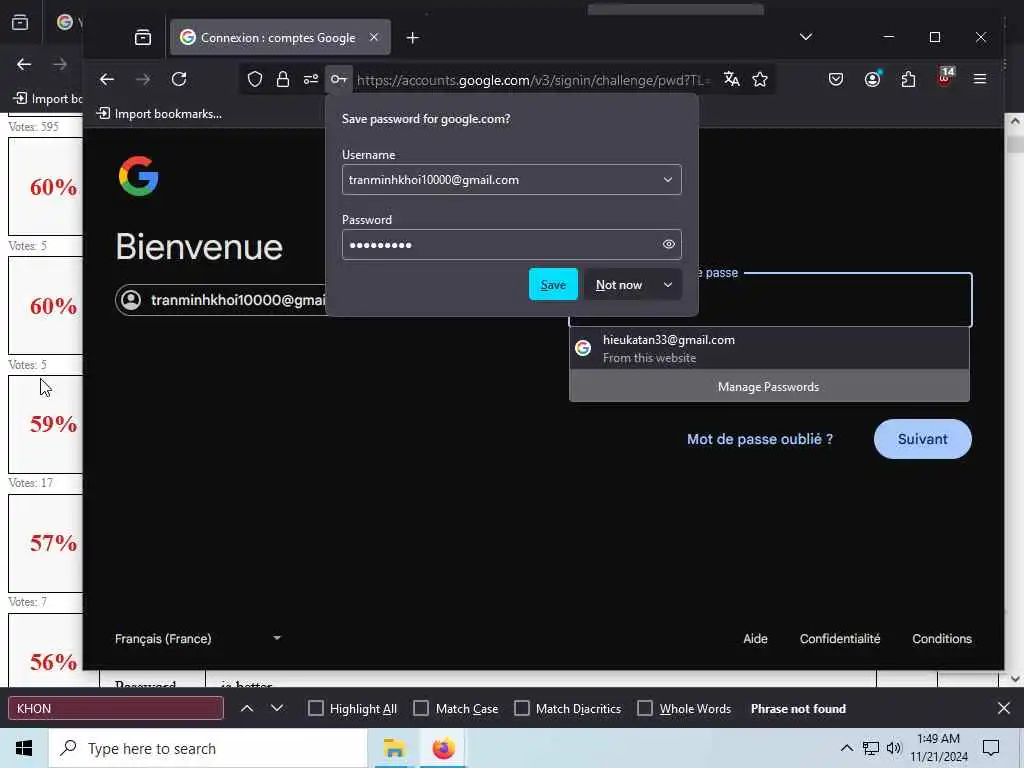The image size is (1024, 768).
Task: Open the Firefox hamburger application menu
Action: (980, 80)
